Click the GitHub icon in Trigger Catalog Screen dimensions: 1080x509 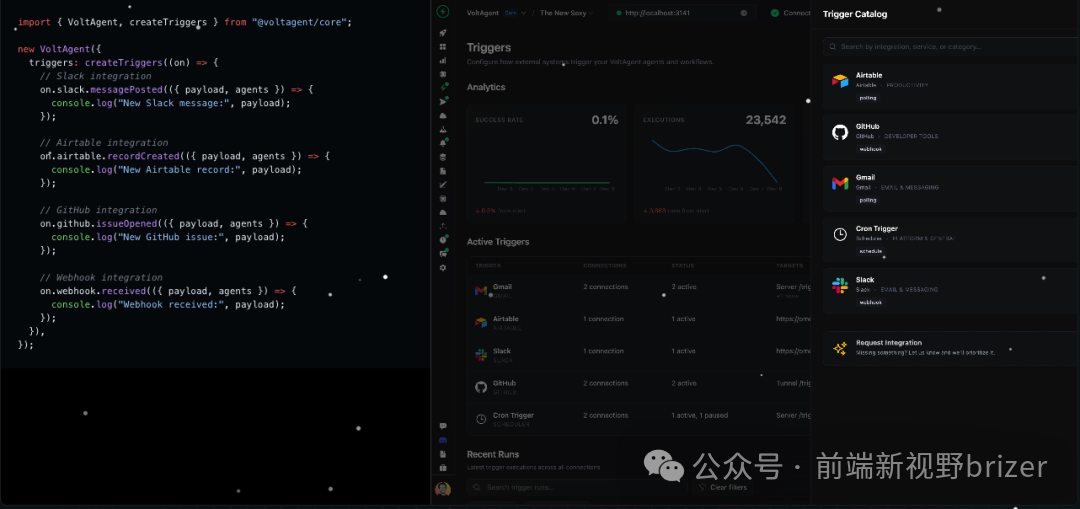click(x=840, y=132)
